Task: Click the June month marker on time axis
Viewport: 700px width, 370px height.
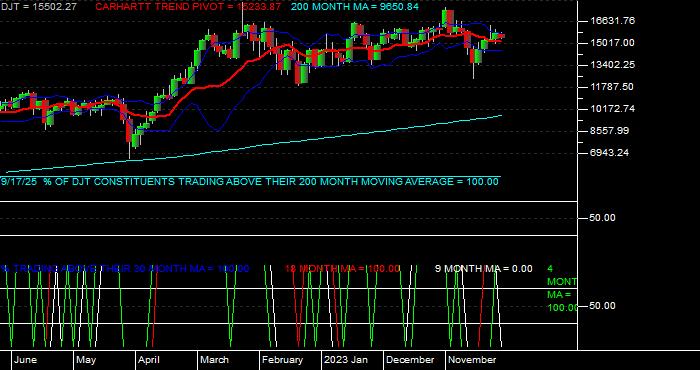Action: pos(25,360)
